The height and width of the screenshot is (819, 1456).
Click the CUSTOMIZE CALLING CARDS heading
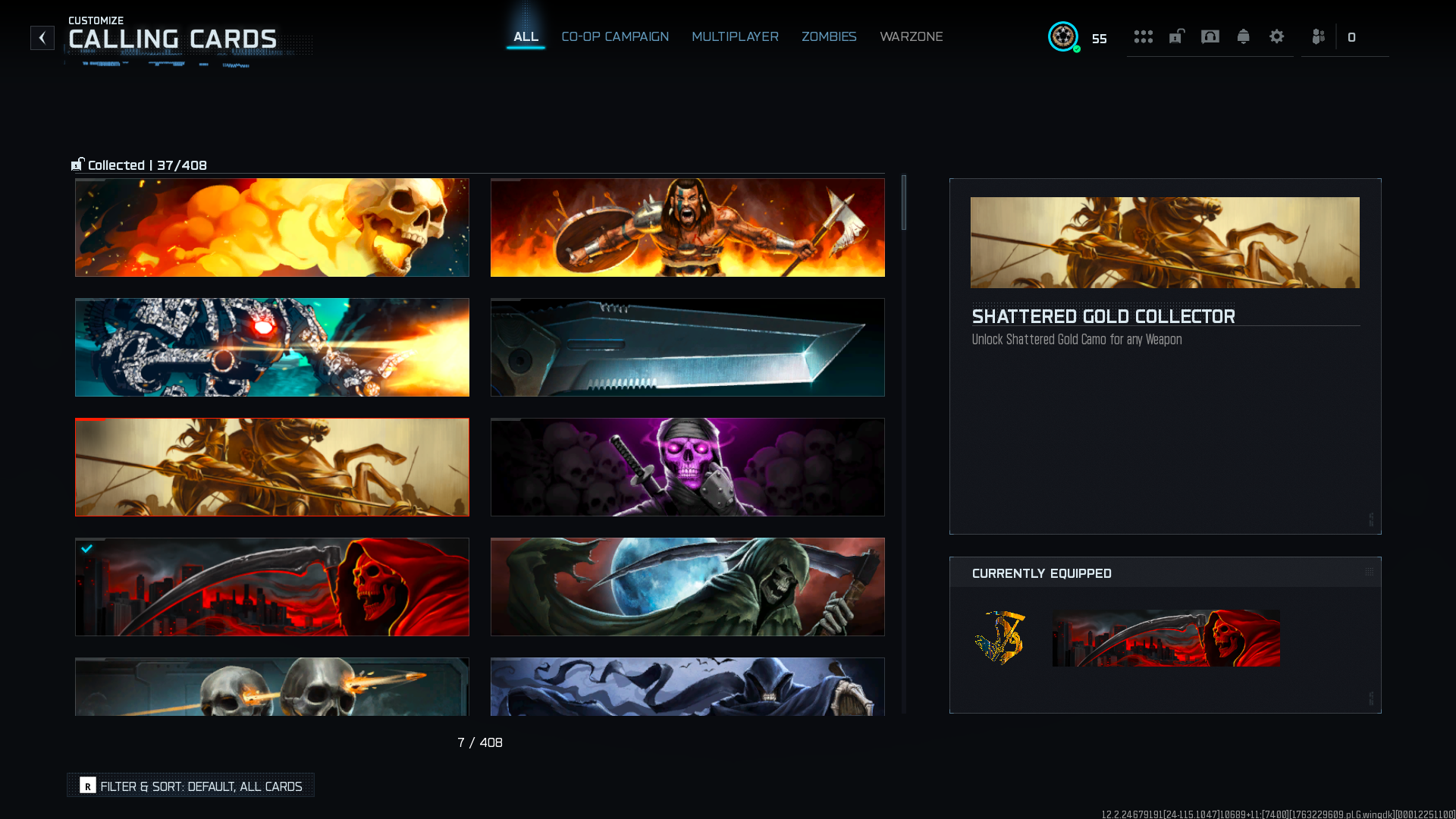tap(173, 33)
